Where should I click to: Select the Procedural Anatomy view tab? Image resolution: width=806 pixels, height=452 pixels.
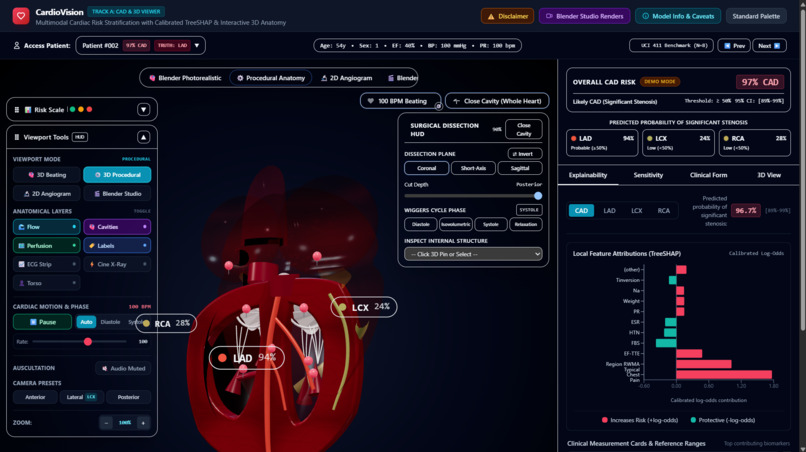pyautogui.click(x=271, y=78)
